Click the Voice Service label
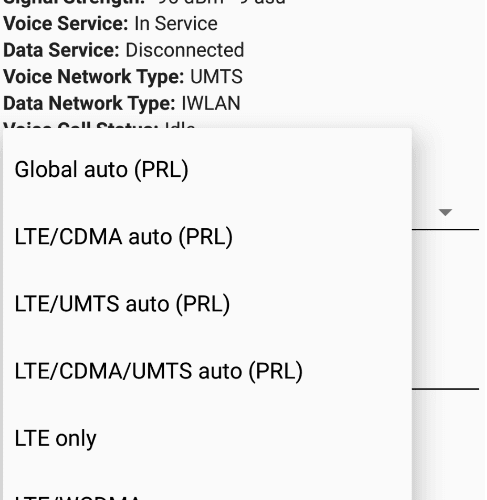Image resolution: width=487 pixels, height=500 pixels. (66, 24)
